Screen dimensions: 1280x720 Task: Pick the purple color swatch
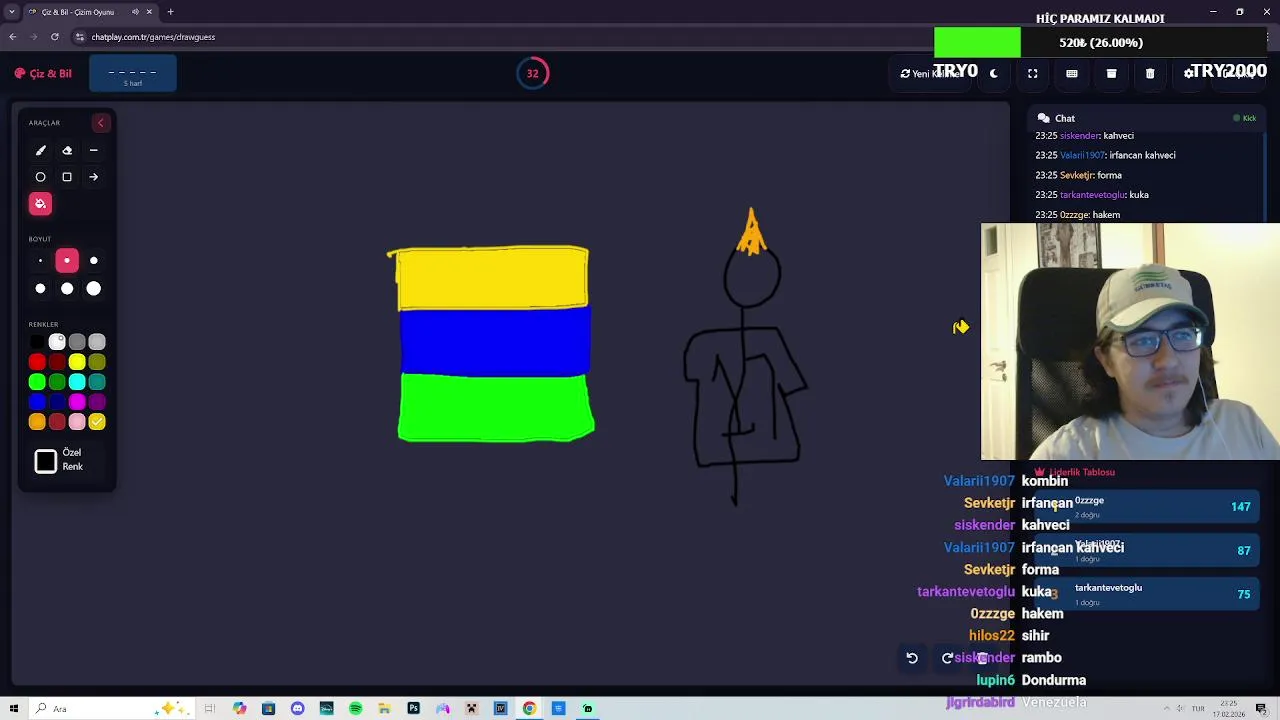click(x=97, y=402)
